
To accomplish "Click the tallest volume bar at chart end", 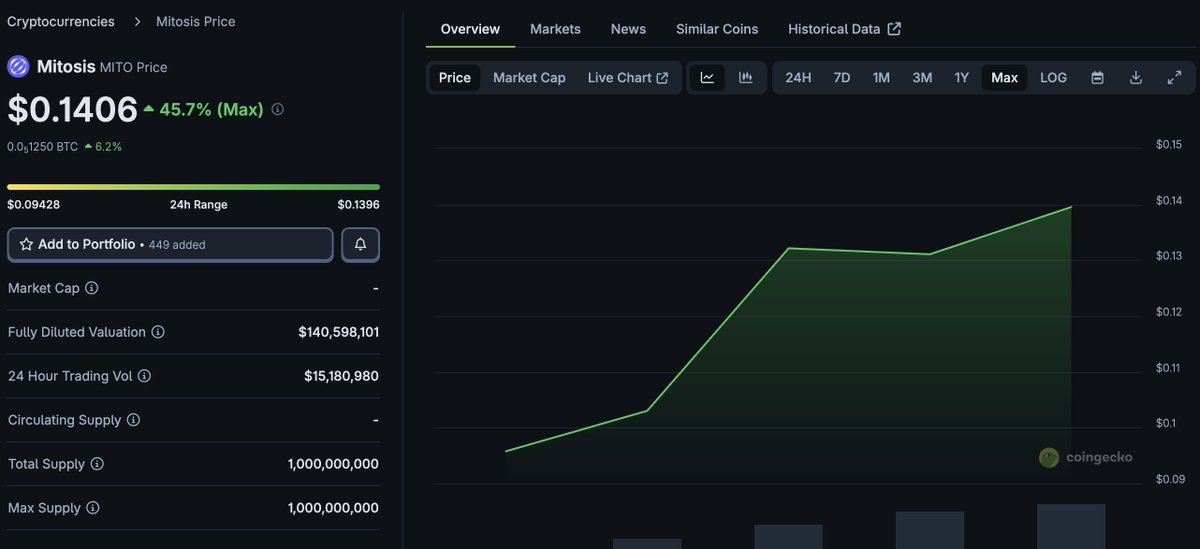I will tap(1071, 526).
